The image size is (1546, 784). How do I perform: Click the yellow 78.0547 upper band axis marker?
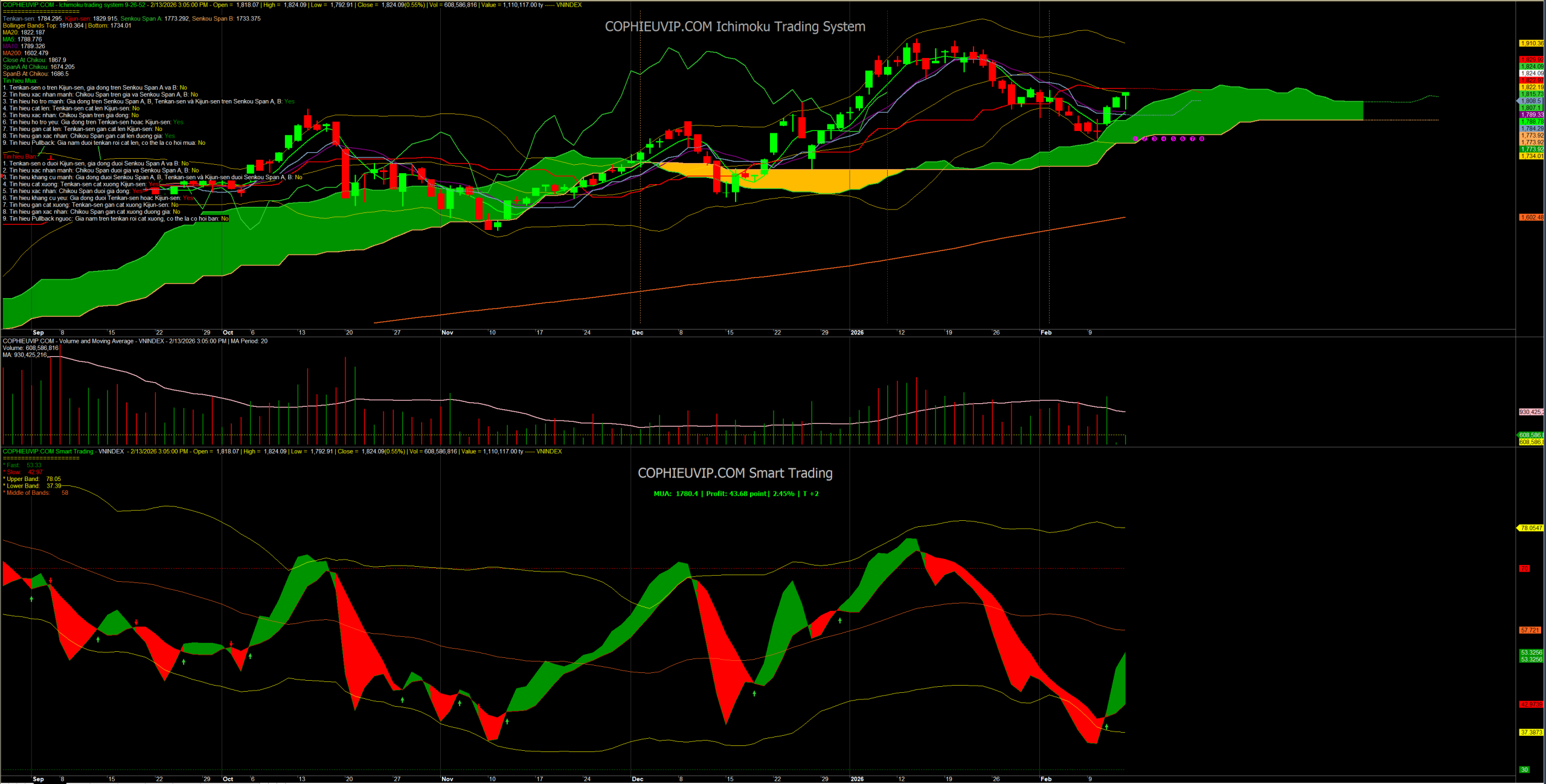click(1531, 528)
